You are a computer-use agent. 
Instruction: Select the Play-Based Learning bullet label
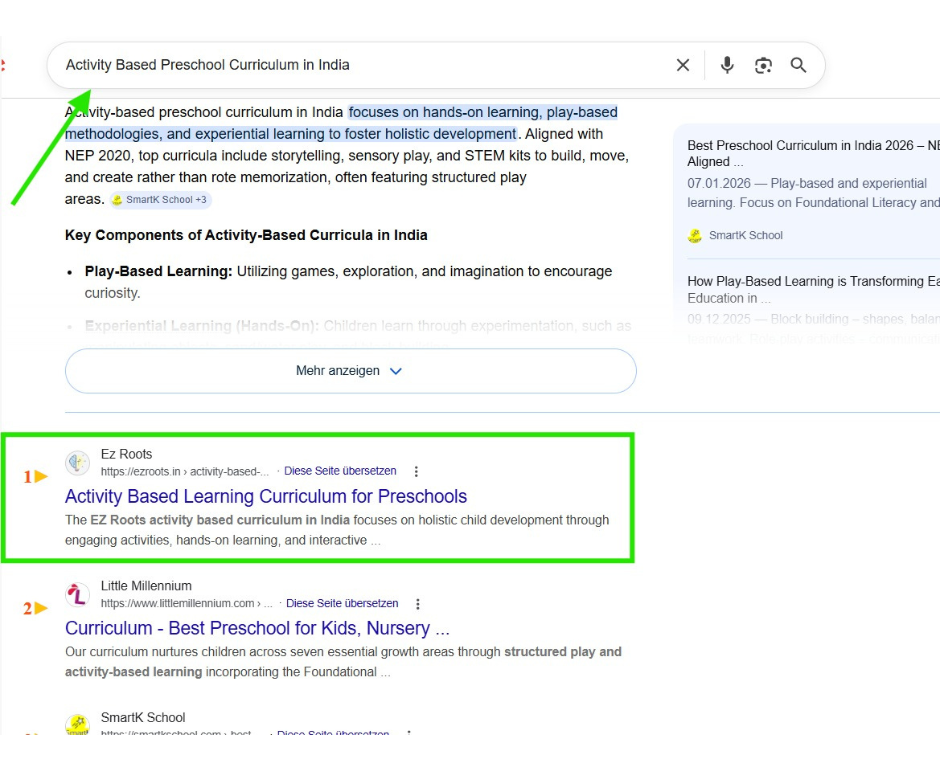tap(158, 272)
